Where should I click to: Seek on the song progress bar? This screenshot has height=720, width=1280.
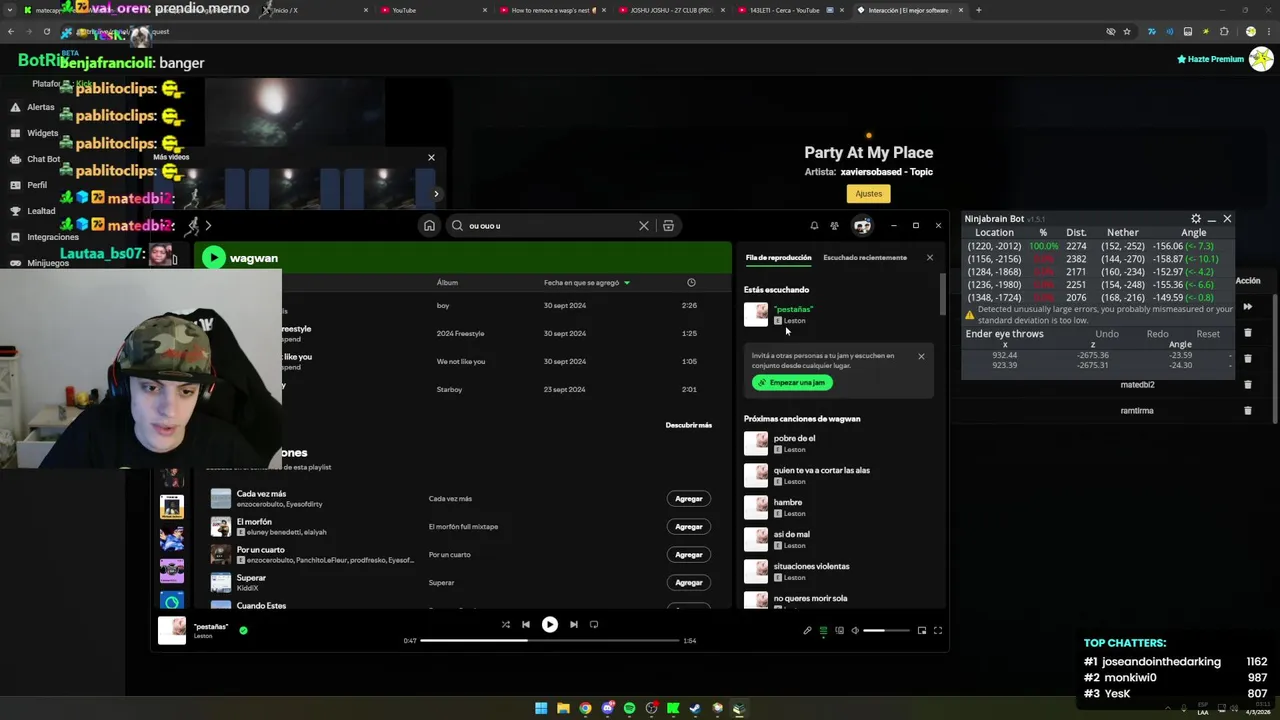550,641
